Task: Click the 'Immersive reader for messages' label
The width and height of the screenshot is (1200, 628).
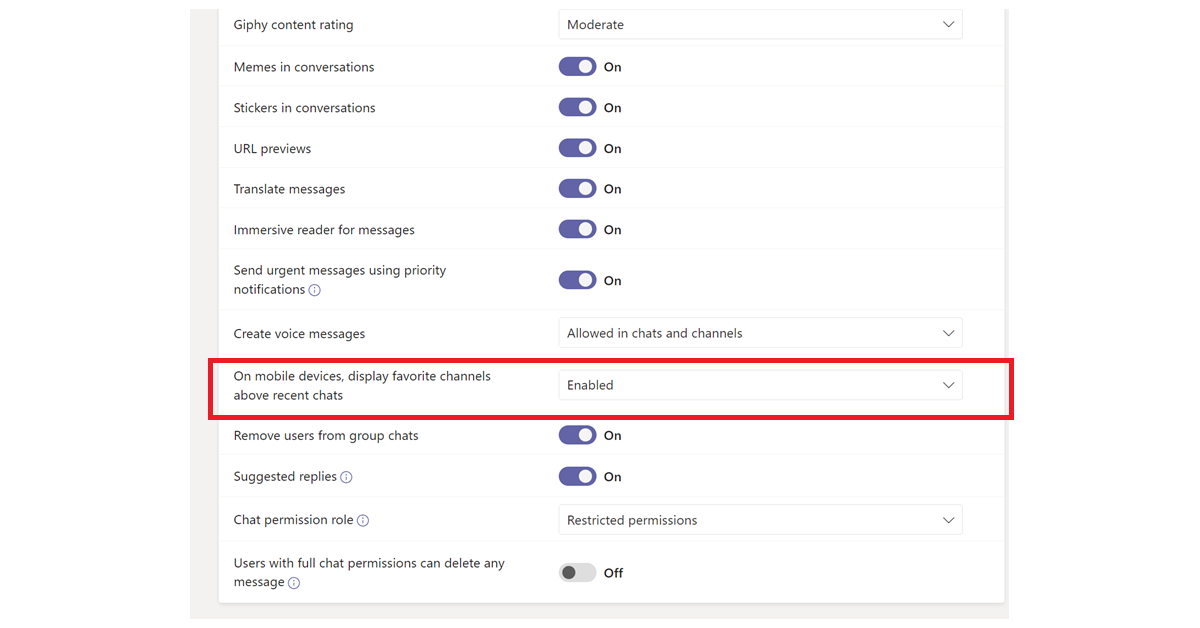Action: (x=324, y=230)
